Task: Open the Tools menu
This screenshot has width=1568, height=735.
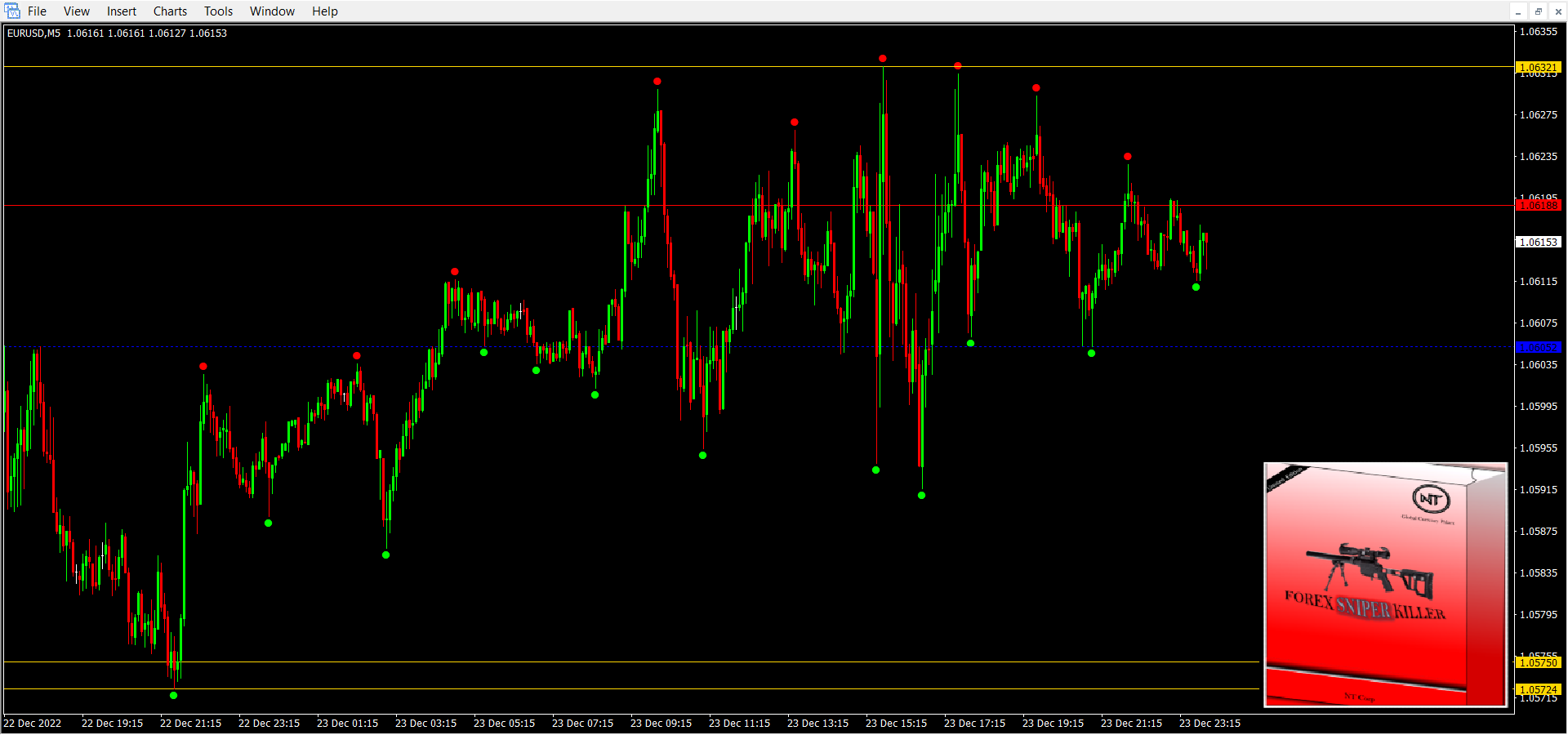Action: point(218,11)
